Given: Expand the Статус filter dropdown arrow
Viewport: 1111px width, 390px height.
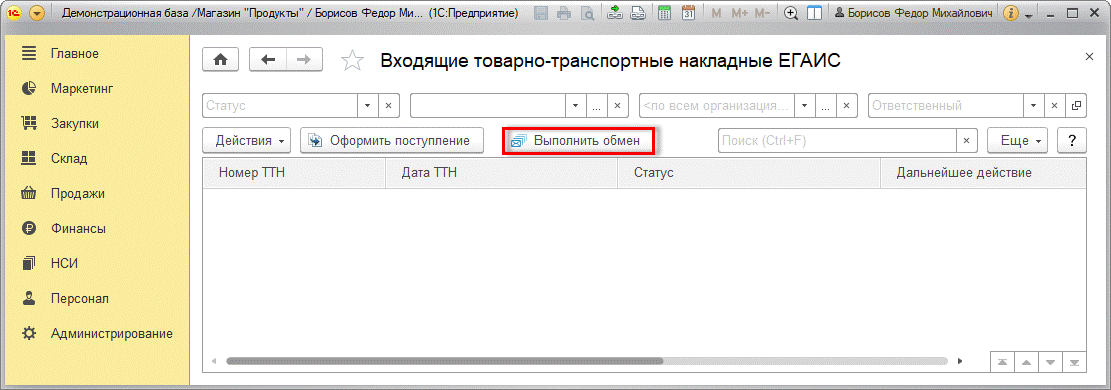Looking at the screenshot, I should click(x=367, y=106).
